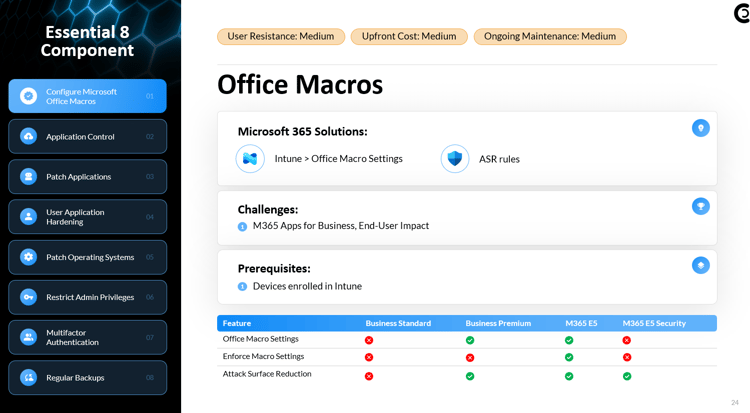Select Configure Microsoft Office Macros menu item

(88, 96)
